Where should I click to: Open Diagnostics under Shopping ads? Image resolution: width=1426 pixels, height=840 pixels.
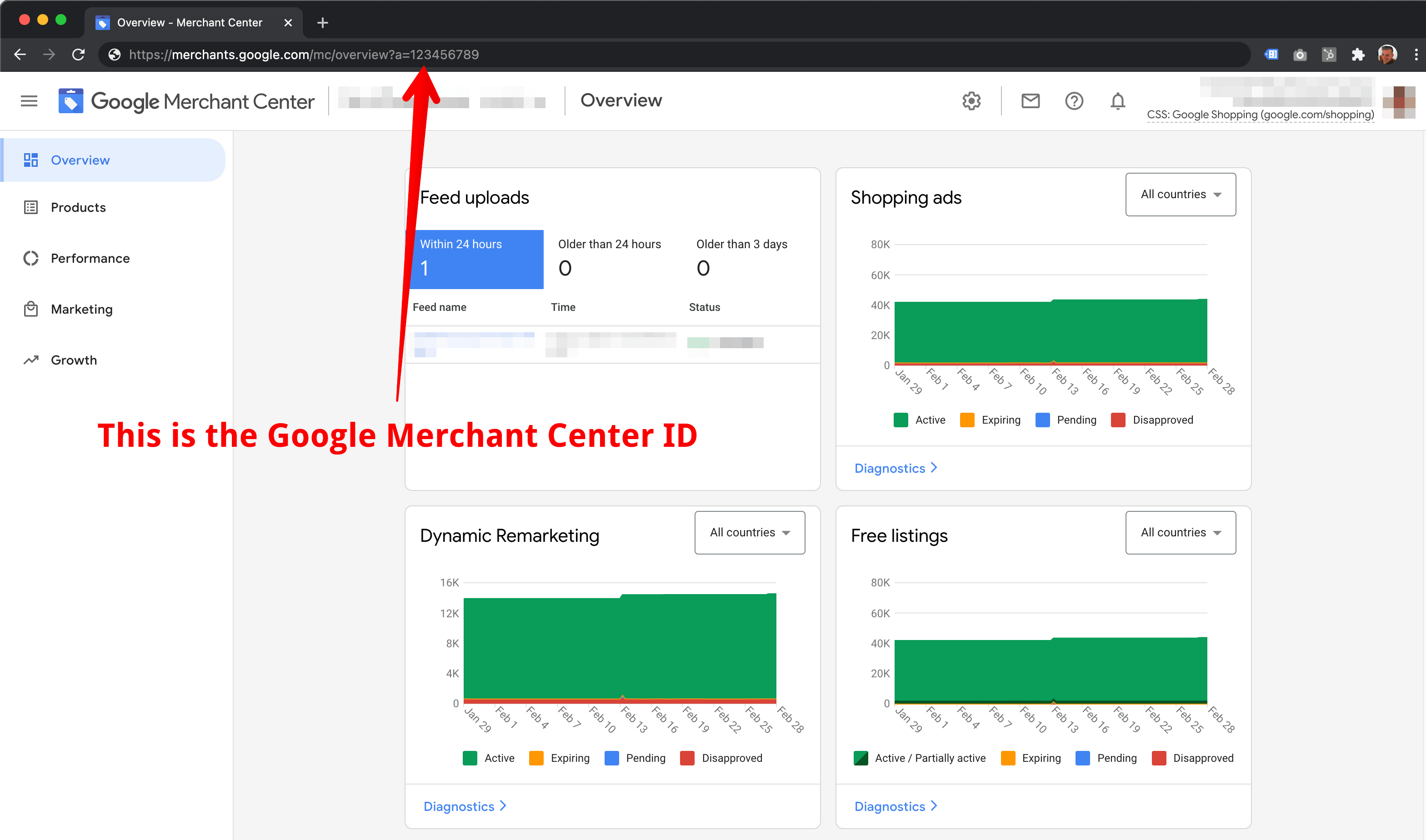890,468
